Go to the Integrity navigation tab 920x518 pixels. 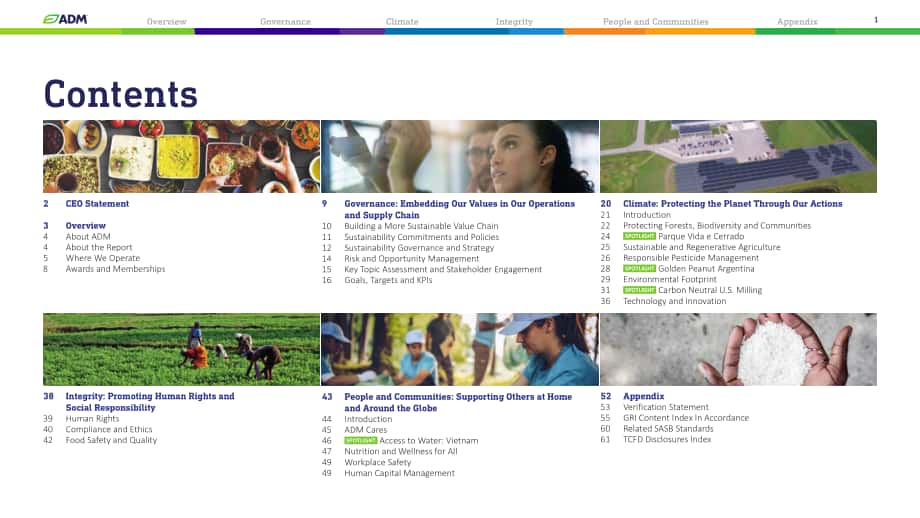click(x=514, y=22)
